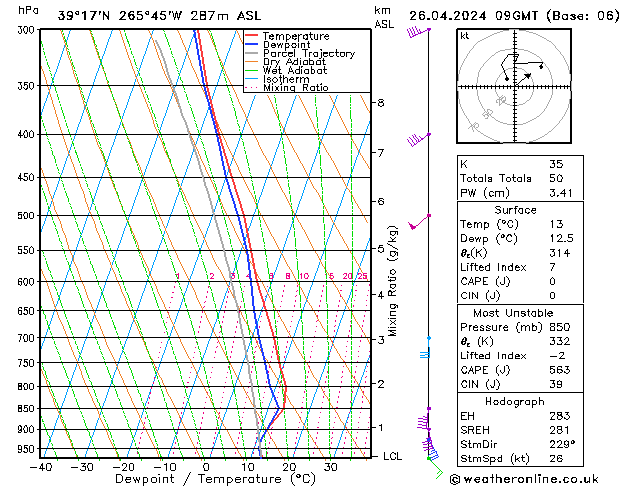629x486 pixels.
Task: Select Mixing Ratio legend entry
Action: pyautogui.click(x=296, y=88)
